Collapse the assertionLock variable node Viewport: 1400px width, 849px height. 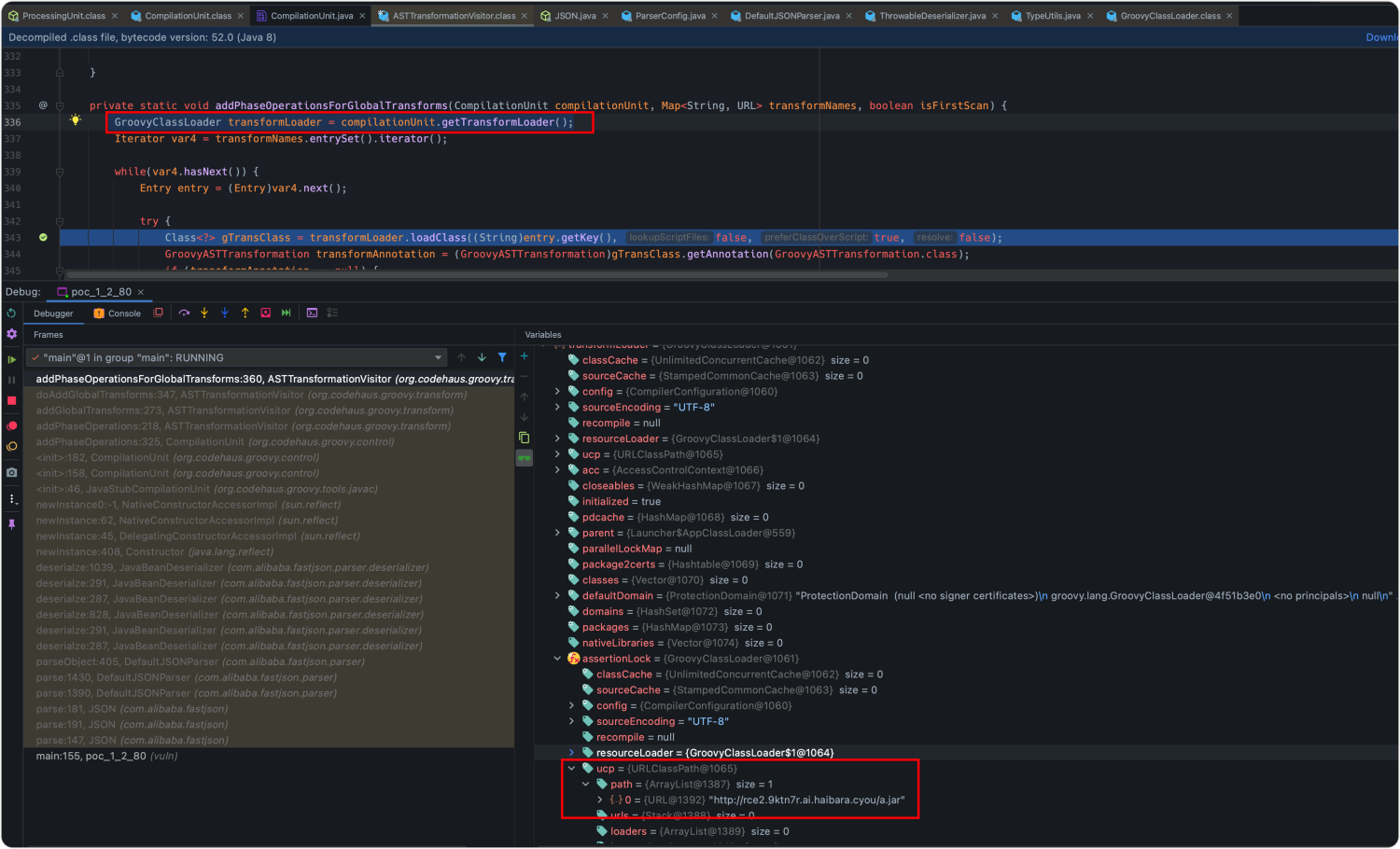point(557,659)
